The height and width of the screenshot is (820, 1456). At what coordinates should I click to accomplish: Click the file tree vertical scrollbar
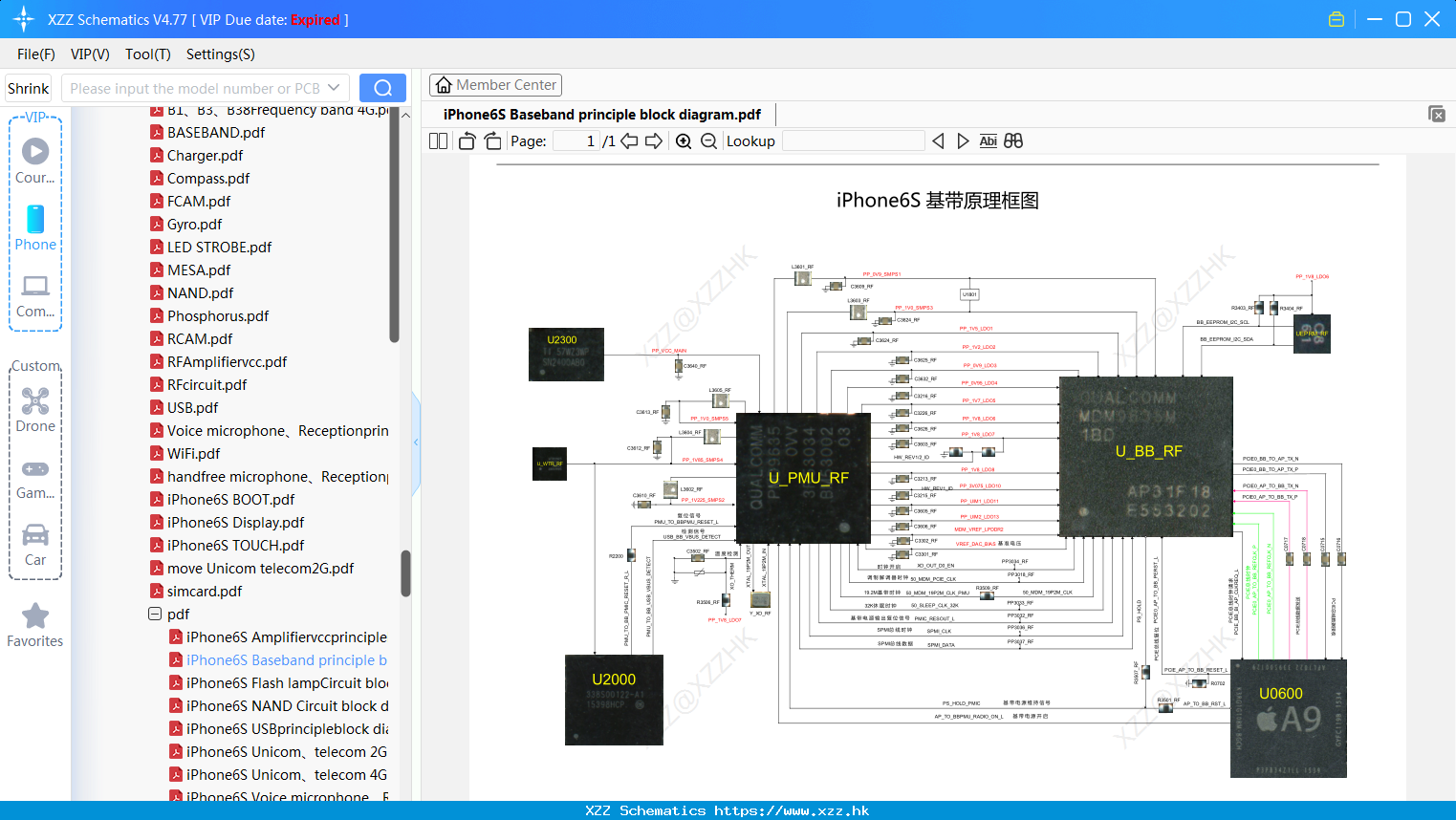(405, 572)
